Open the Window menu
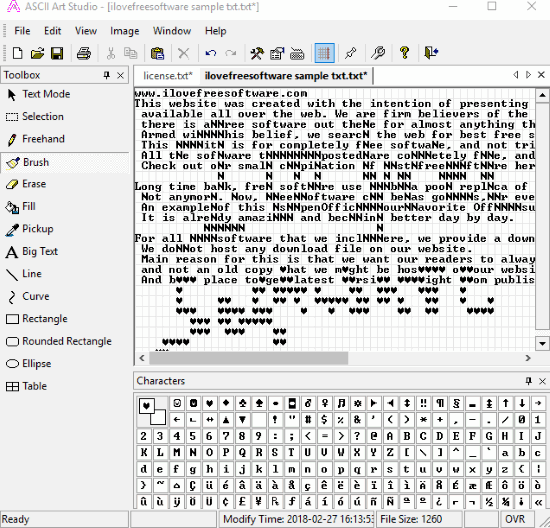Image resolution: width=550 pixels, height=528 pixels. [172, 31]
